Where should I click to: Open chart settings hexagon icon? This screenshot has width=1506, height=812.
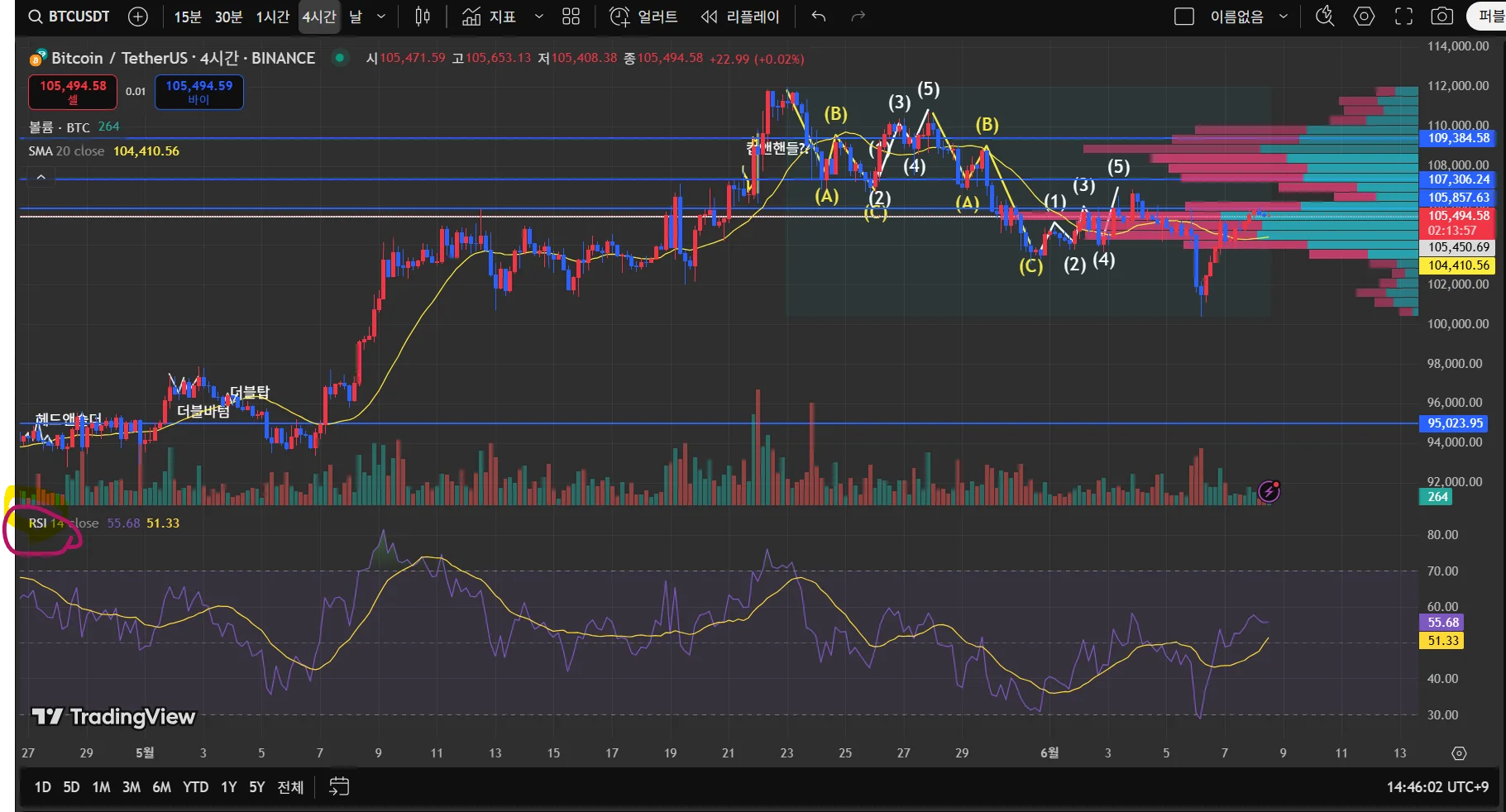click(1364, 17)
